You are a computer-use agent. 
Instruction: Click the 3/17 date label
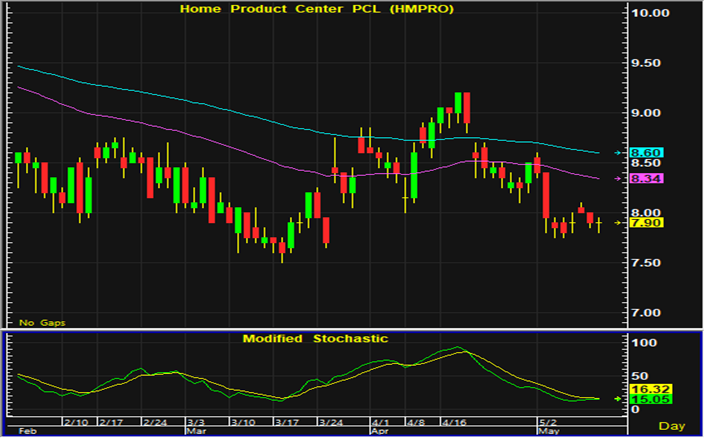287,422
